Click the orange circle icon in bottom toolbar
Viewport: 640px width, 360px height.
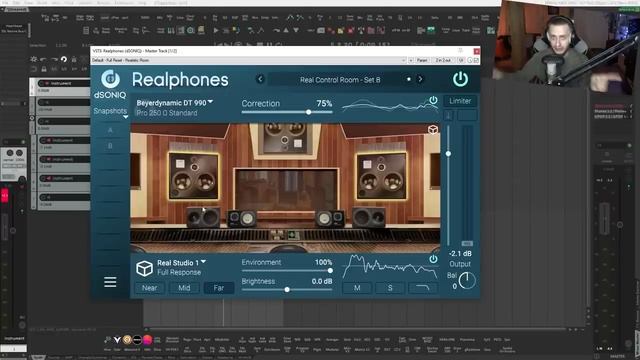click(127, 339)
